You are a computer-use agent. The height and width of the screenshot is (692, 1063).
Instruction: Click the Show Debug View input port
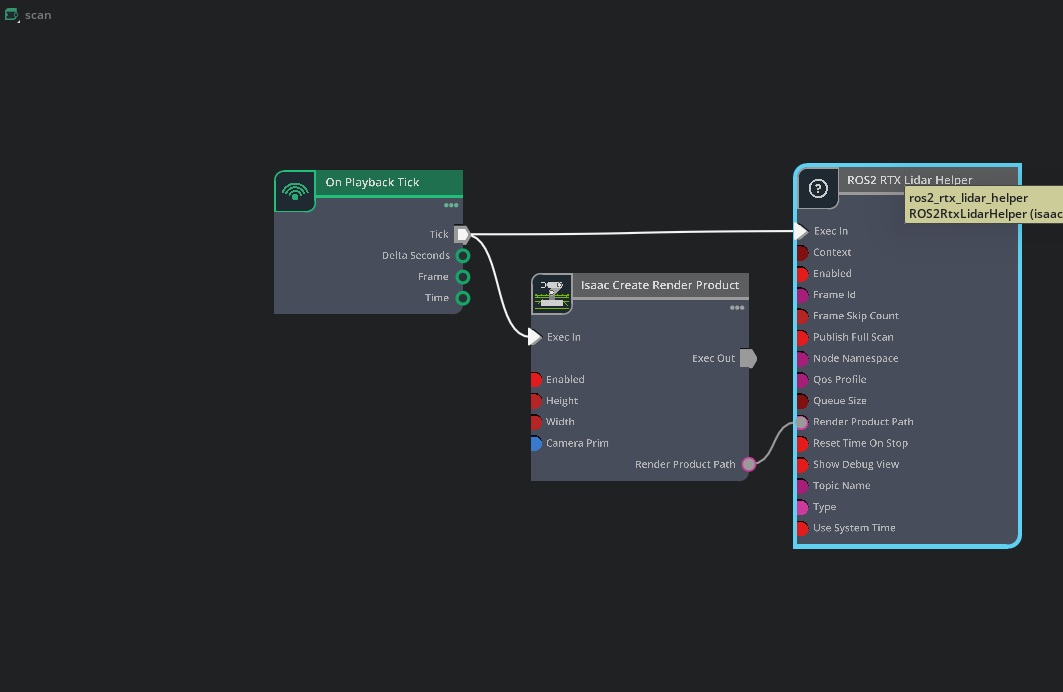pyautogui.click(x=803, y=464)
